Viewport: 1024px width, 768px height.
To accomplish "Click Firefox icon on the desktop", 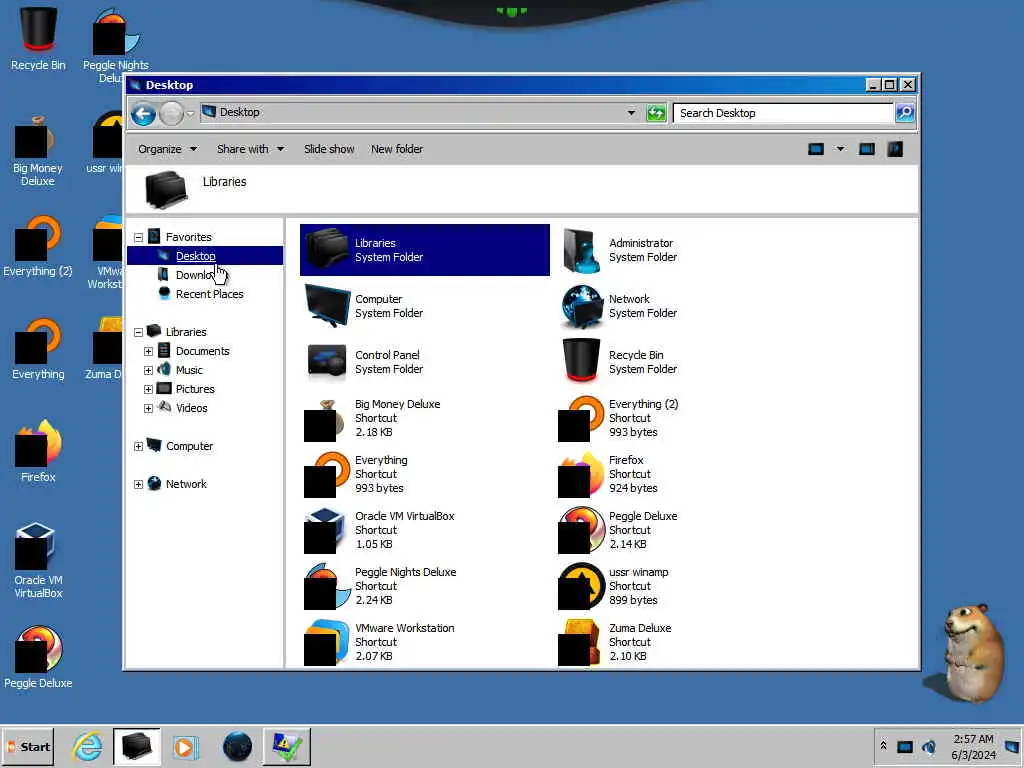I will tap(38, 451).
